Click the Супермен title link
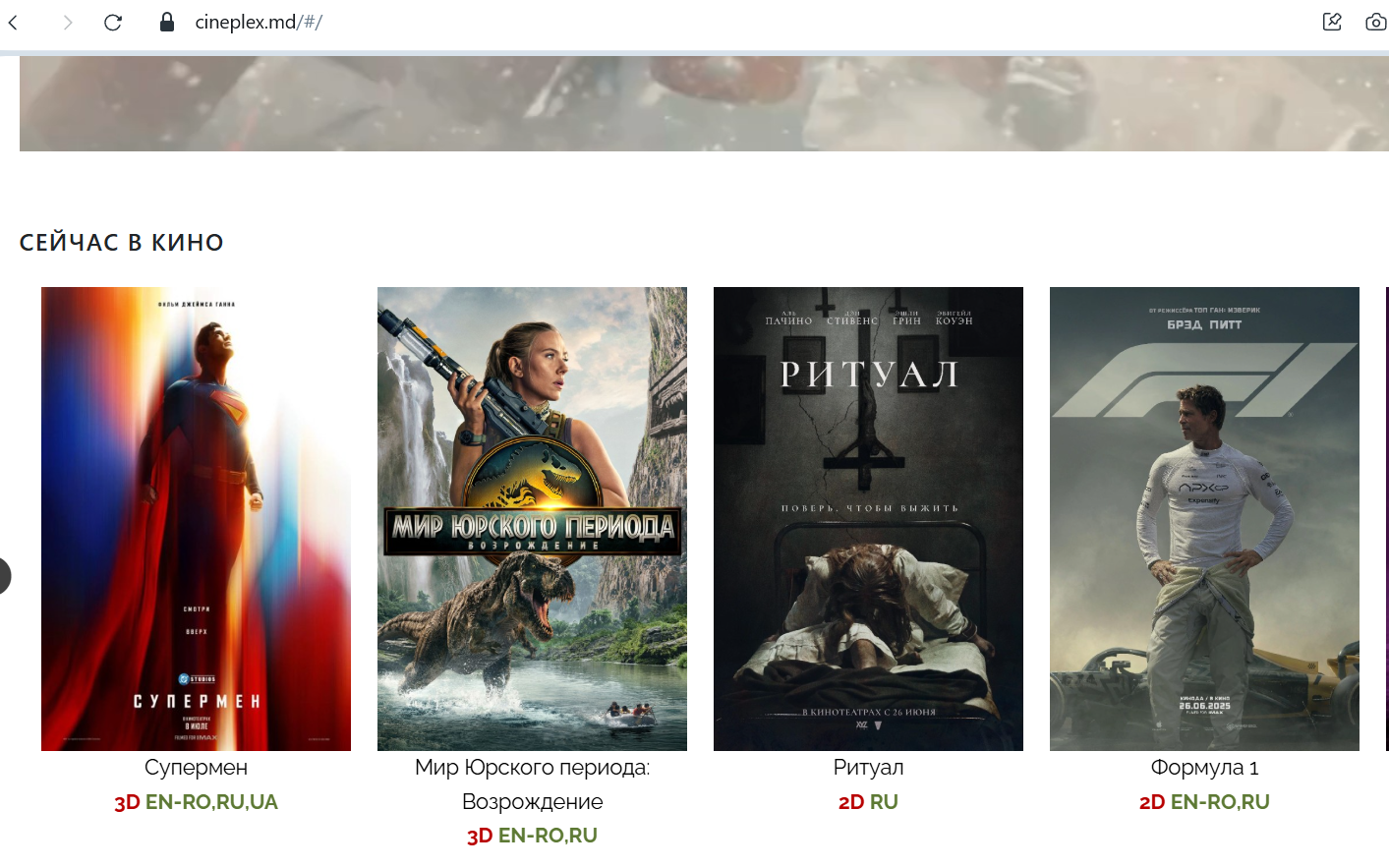The width and height of the screenshot is (1389, 868). coord(196,767)
